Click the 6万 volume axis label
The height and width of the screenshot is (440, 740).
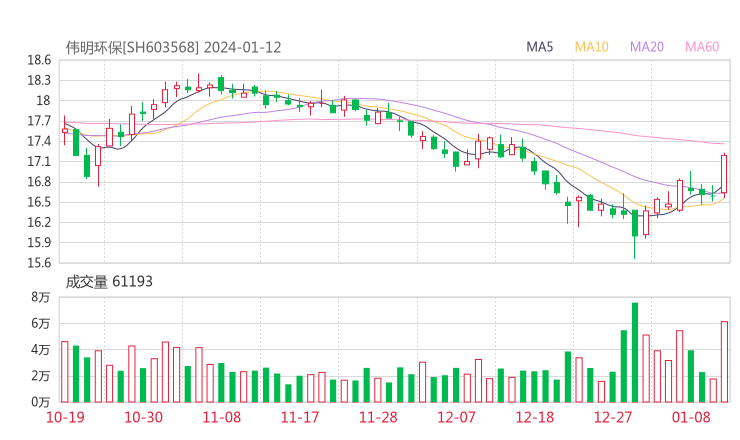(41, 323)
